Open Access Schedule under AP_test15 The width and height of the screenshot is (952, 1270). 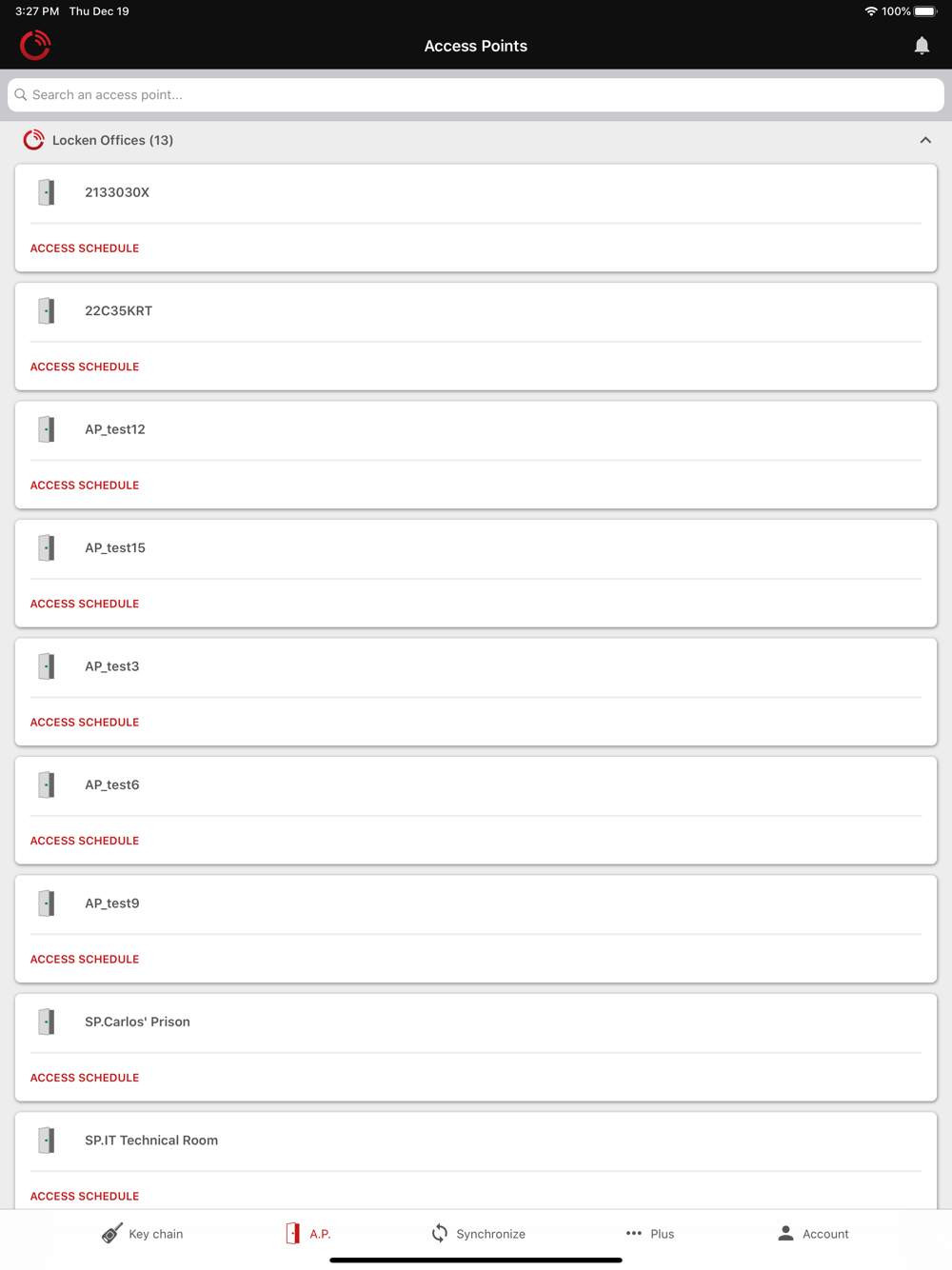(85, 604)
